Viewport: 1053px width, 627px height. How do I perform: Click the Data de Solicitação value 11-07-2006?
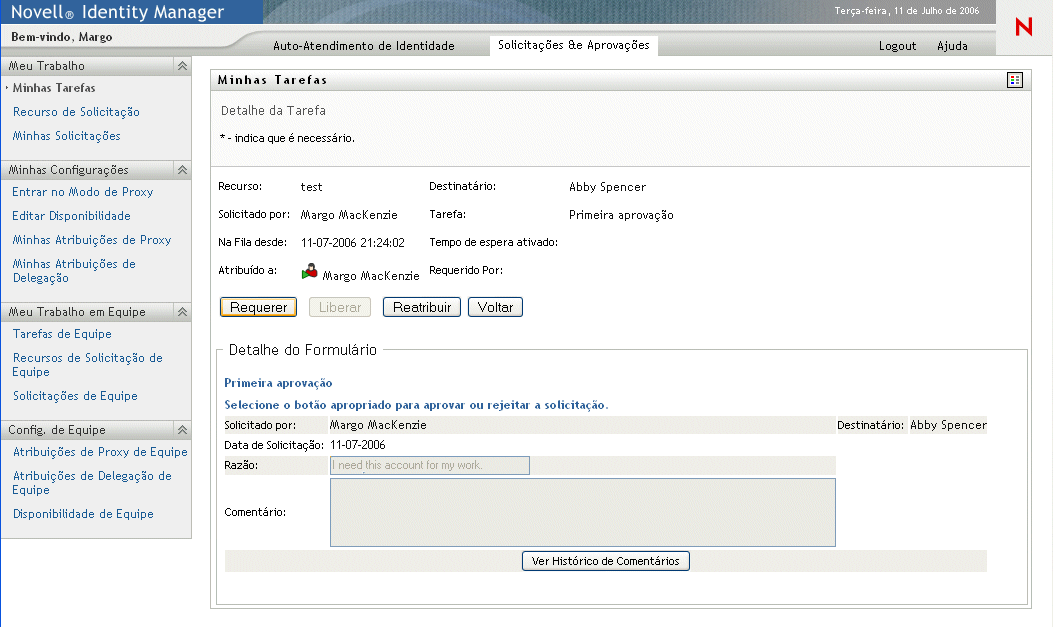coord(358,445)
